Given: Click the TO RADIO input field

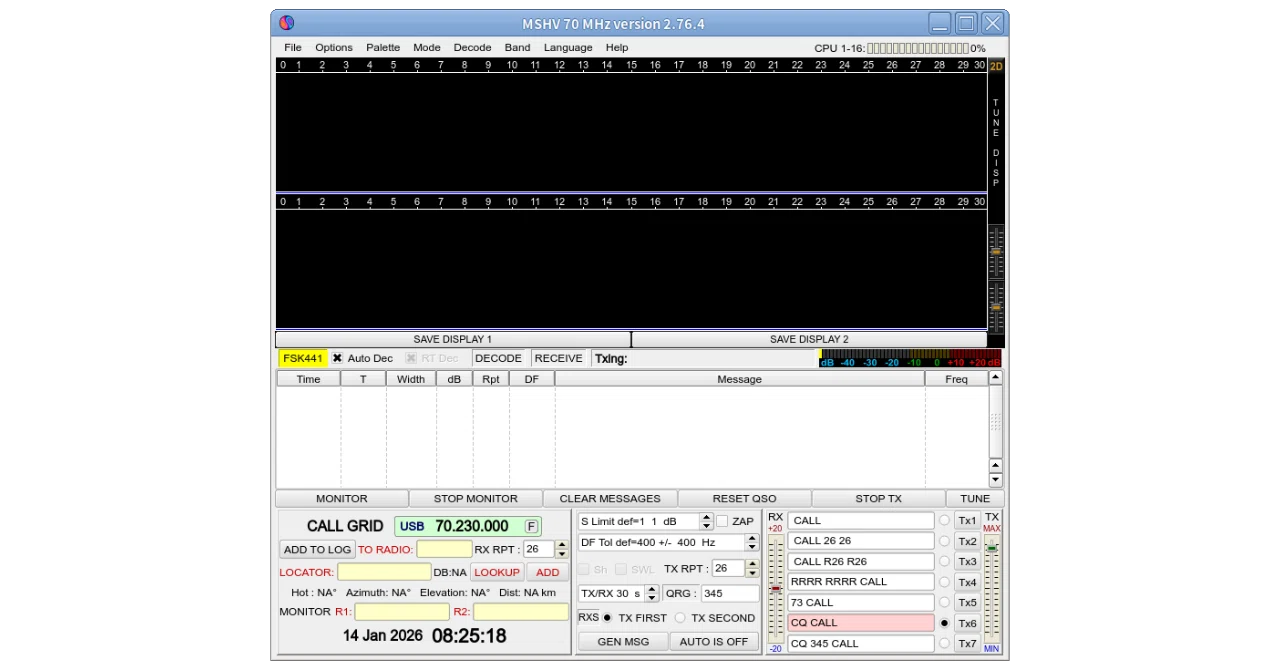Looking at the screenshot, I should [x=444, y=549].
